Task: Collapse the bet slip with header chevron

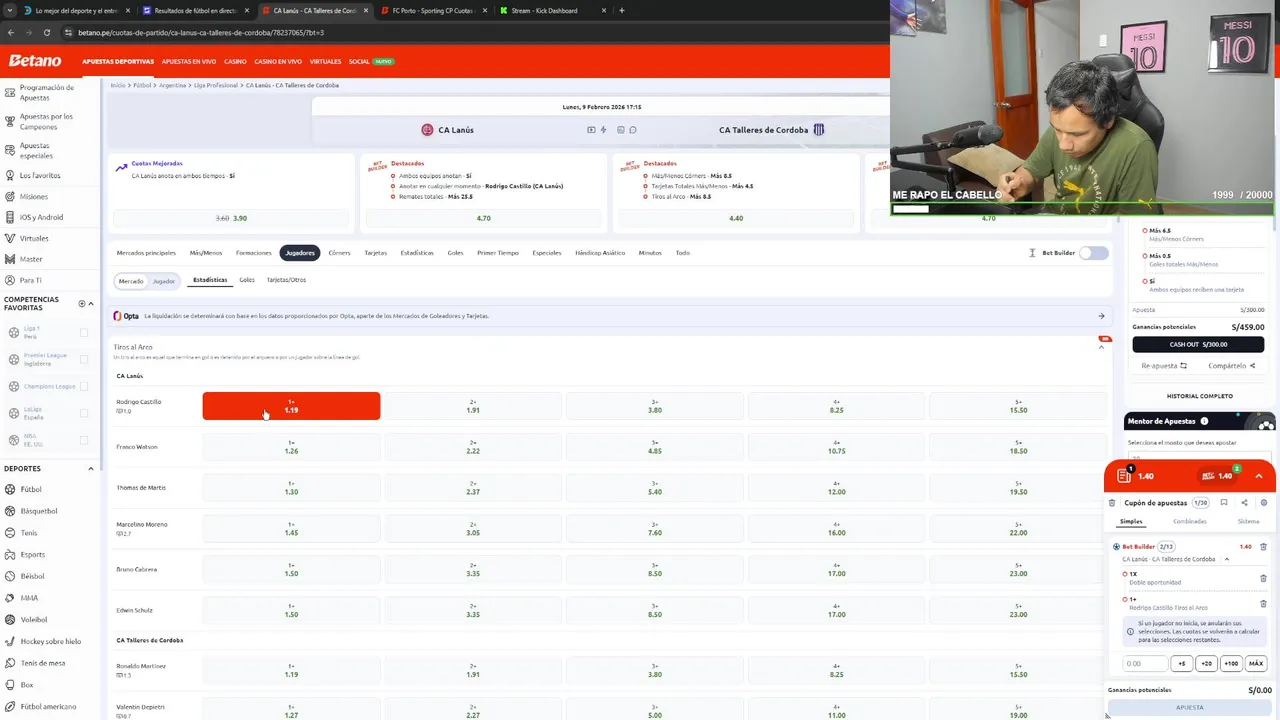Action: (1259, 476)
